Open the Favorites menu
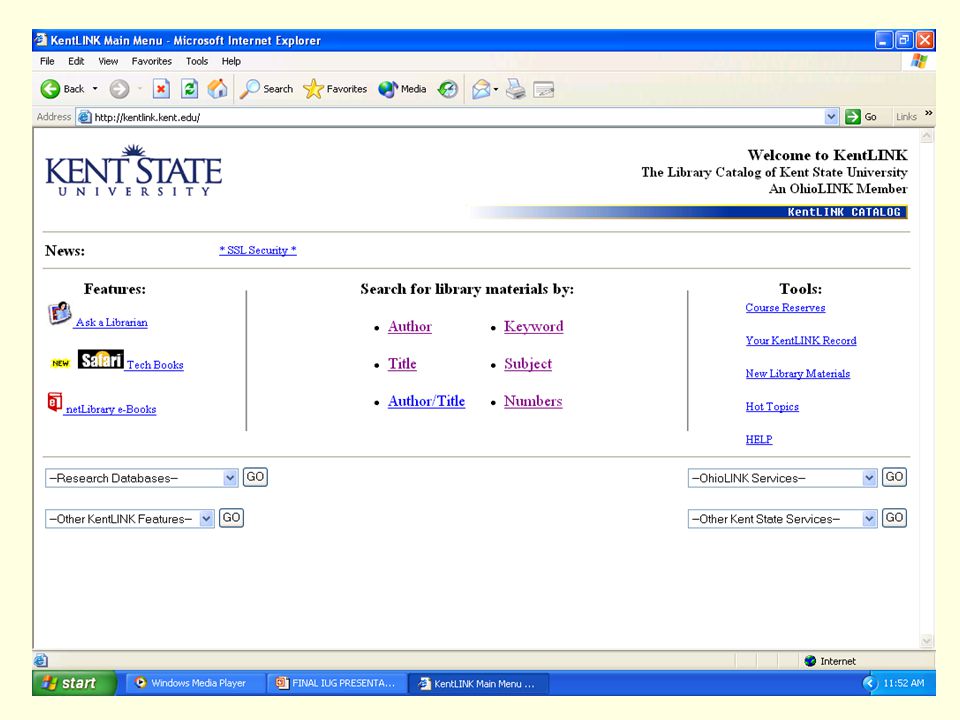The image size is (960, 720). pos(151,61)
